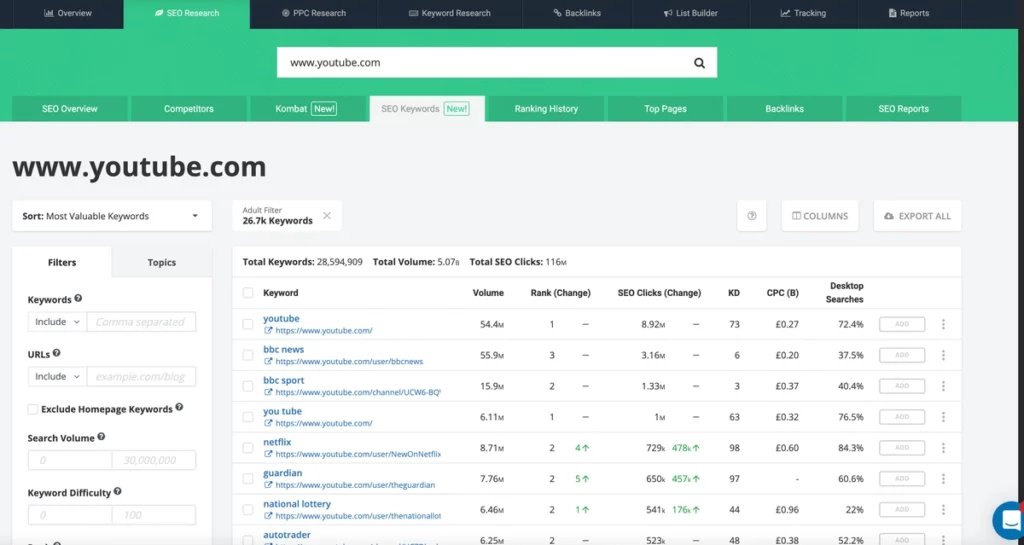The height and width of the screenshot is (545, 1024).
Task: Open external link icon for netflix
Action: [x=268, y=454]
